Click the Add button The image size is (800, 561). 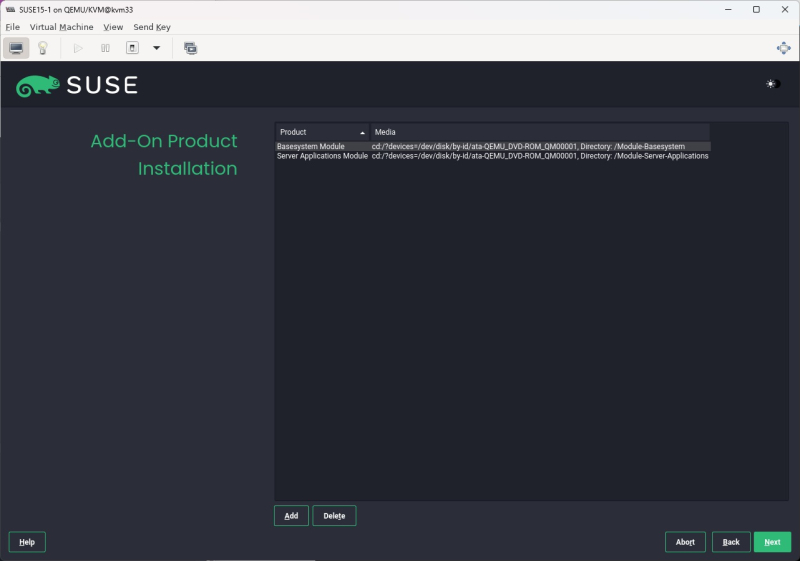click(291, 516)
